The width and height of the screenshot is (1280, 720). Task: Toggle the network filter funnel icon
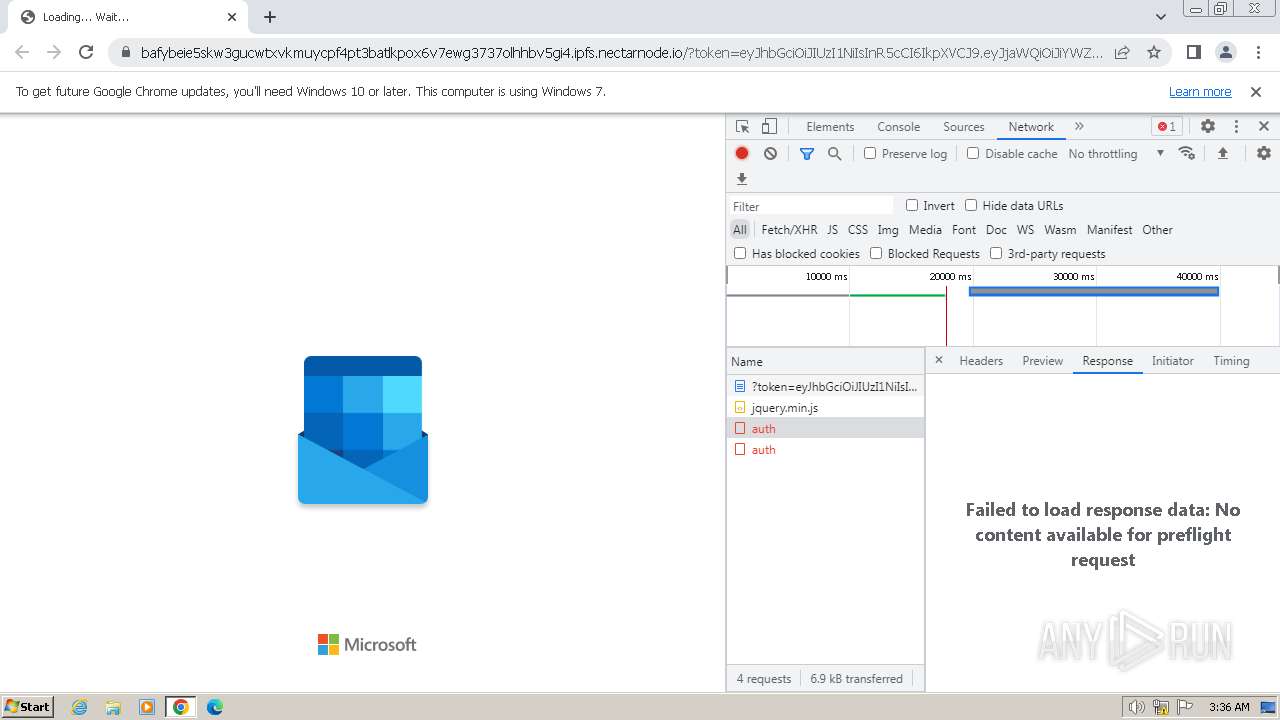807,154
